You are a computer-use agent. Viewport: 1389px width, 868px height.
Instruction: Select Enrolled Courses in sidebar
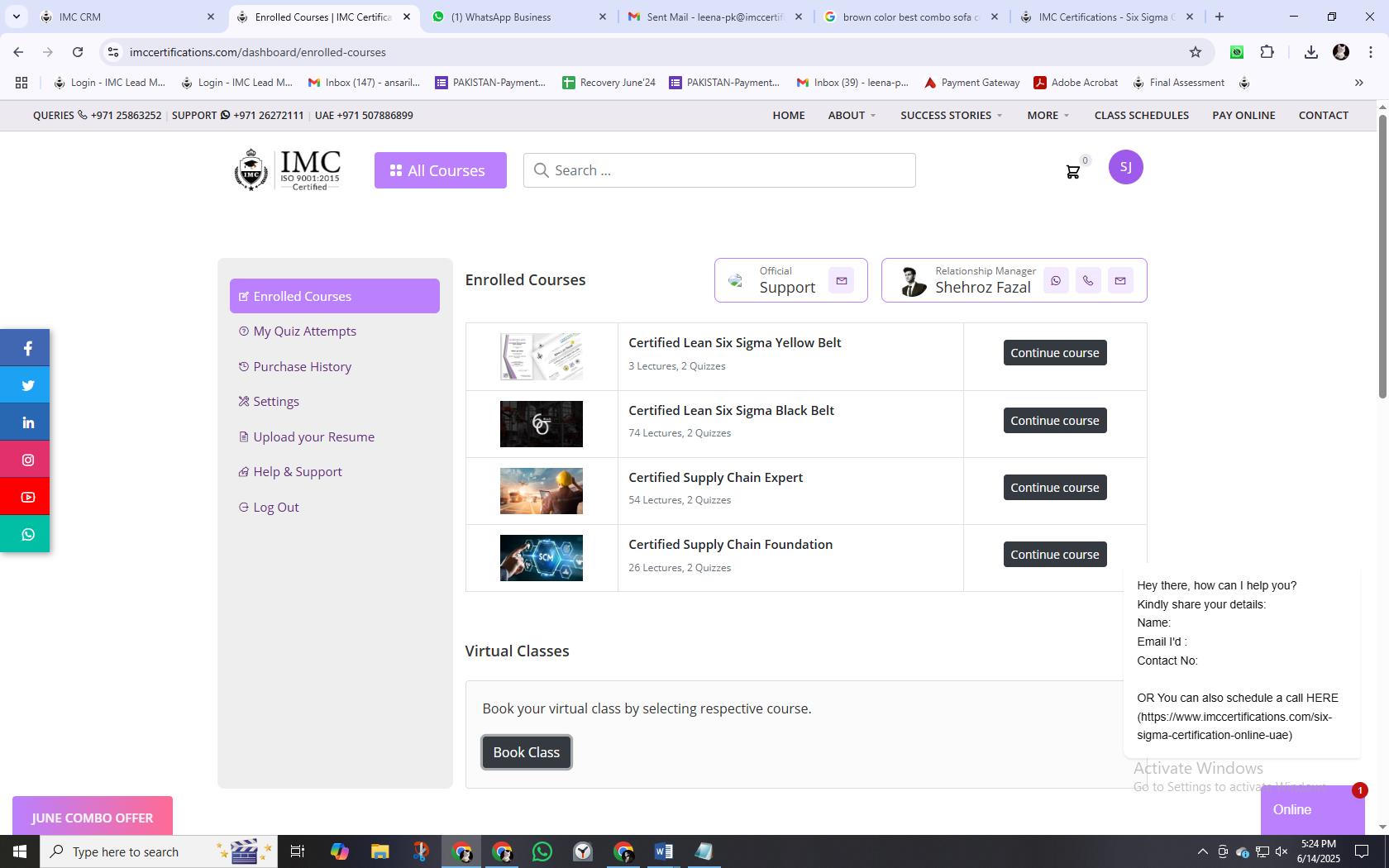tap(334, 296)
